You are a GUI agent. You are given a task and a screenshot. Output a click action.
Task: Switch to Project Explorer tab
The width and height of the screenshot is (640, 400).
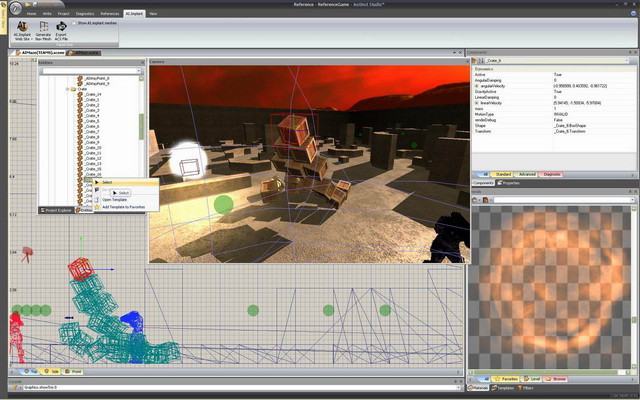click(56, 210)
